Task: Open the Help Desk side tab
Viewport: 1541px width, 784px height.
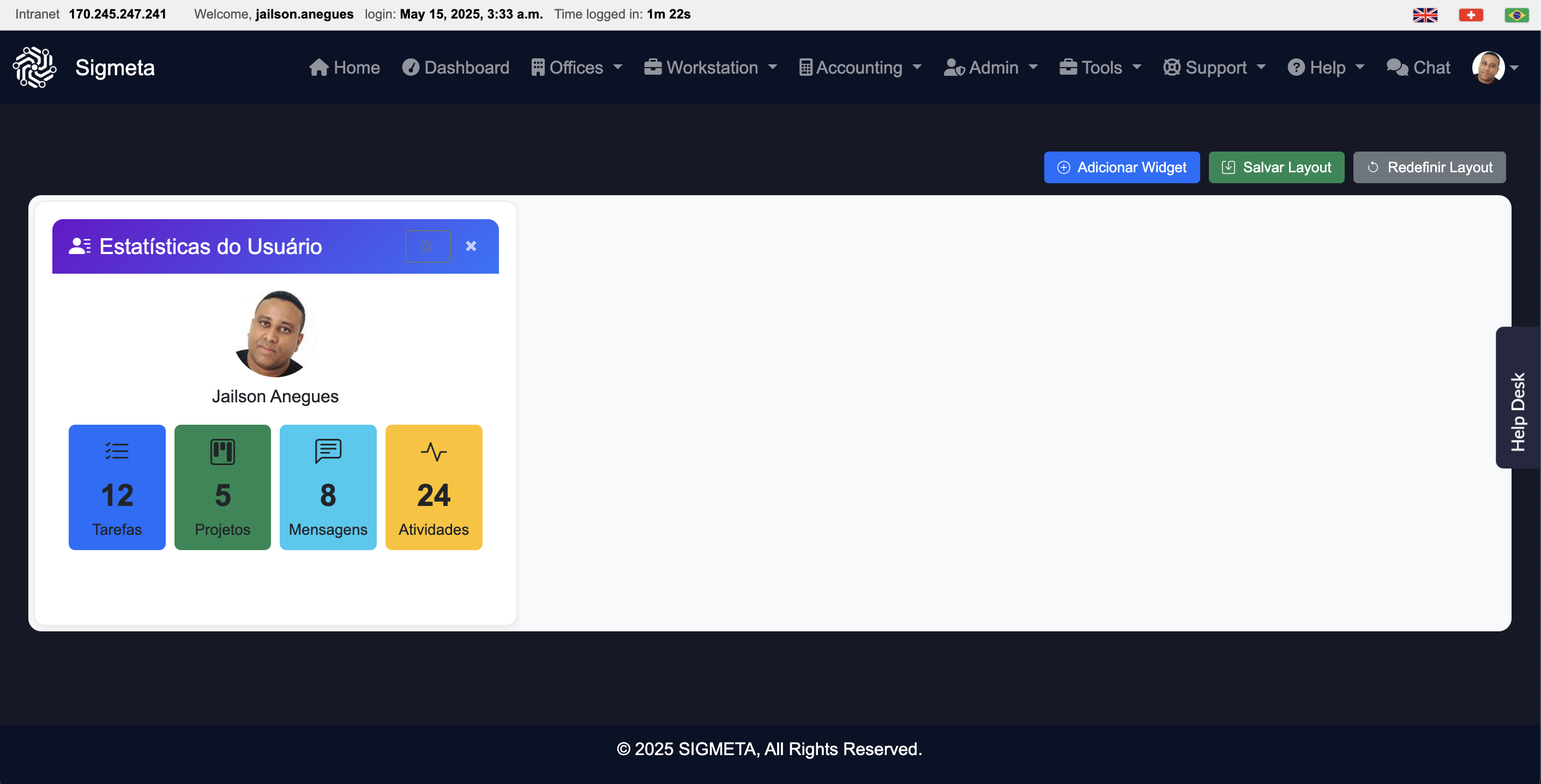Action: pyautogui.click(x=1517, y=397)
